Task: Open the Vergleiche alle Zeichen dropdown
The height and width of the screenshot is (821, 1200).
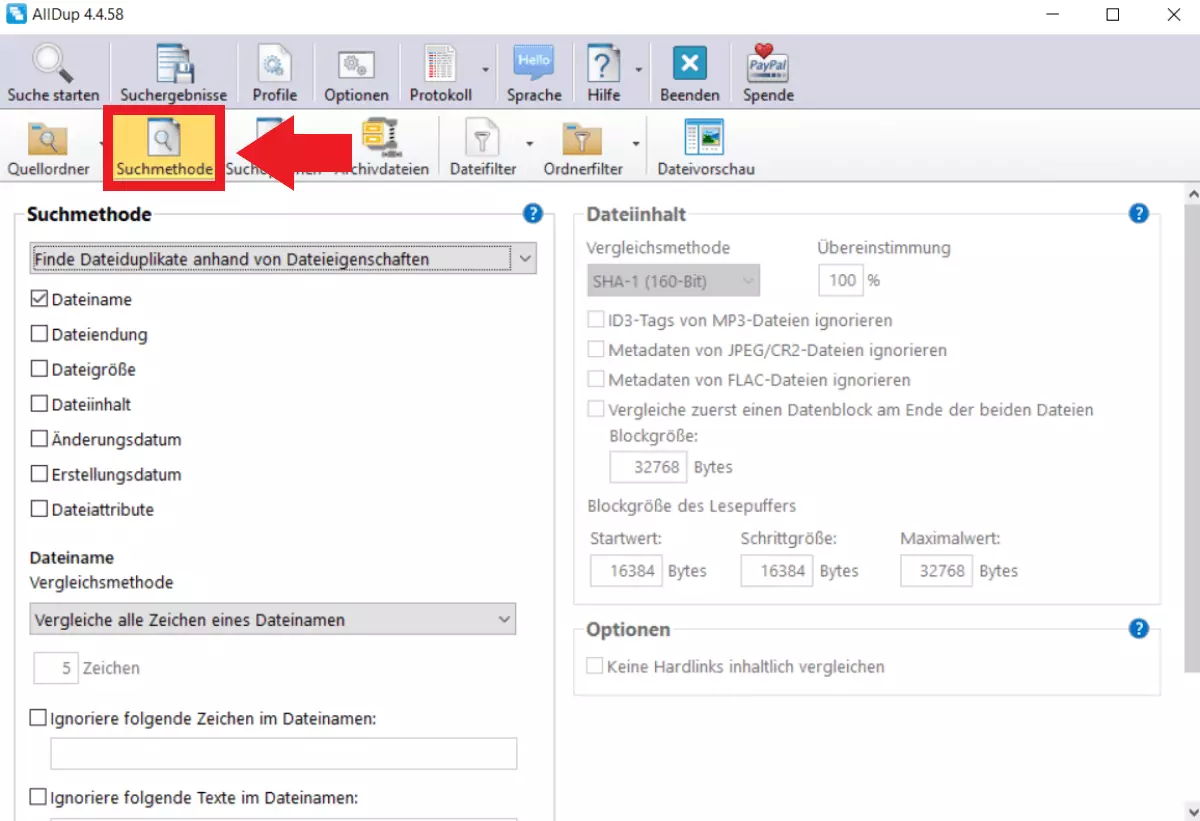Action: tap(504, 620)
